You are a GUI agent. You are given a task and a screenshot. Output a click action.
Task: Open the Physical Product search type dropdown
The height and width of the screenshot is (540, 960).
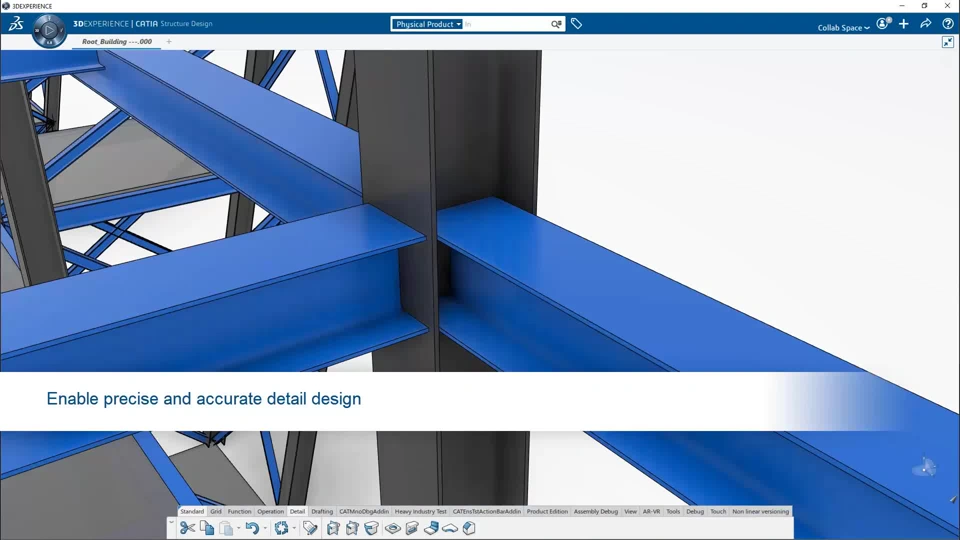427,24
